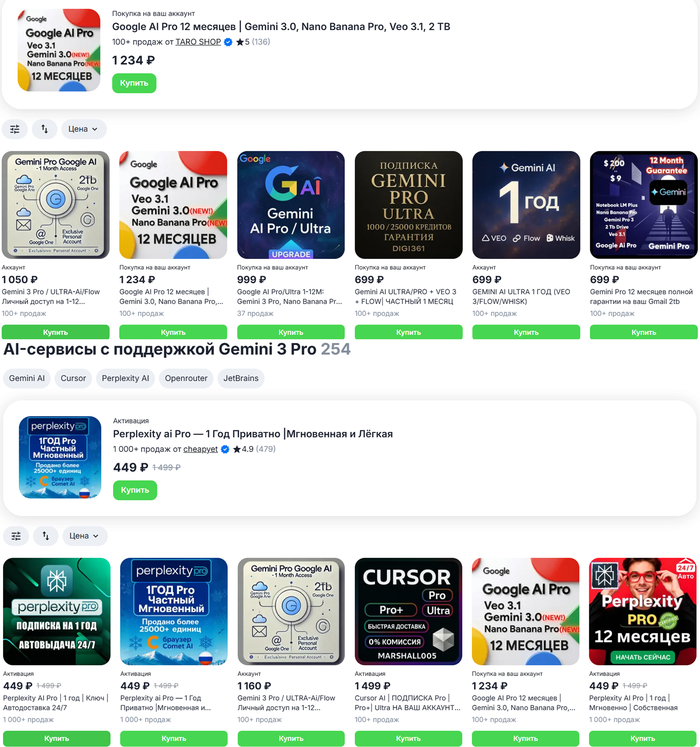Click Купить under the CURSOR Pro listing
700x747 pixels.
[x=408, y=738]
